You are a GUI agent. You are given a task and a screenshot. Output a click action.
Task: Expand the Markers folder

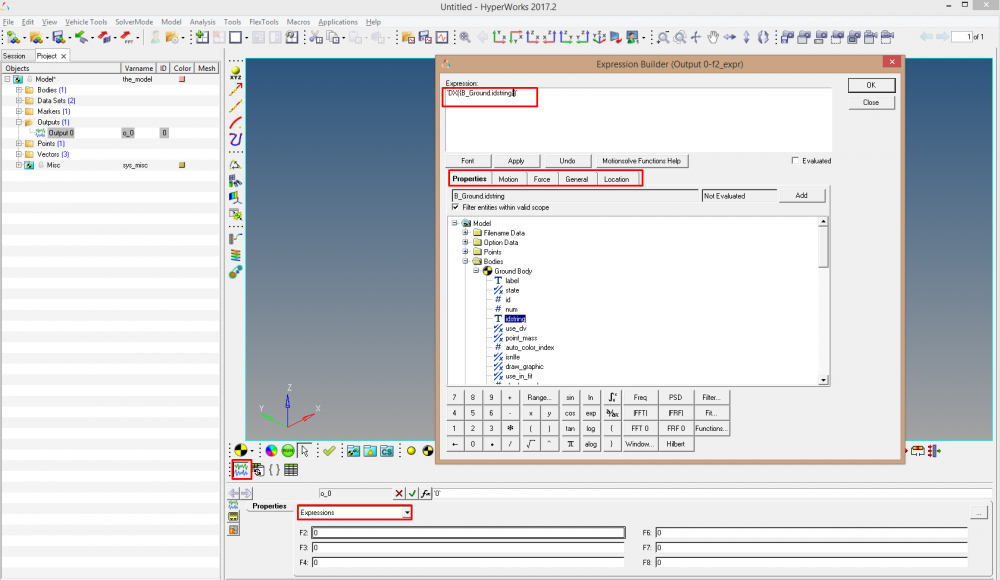19,112
